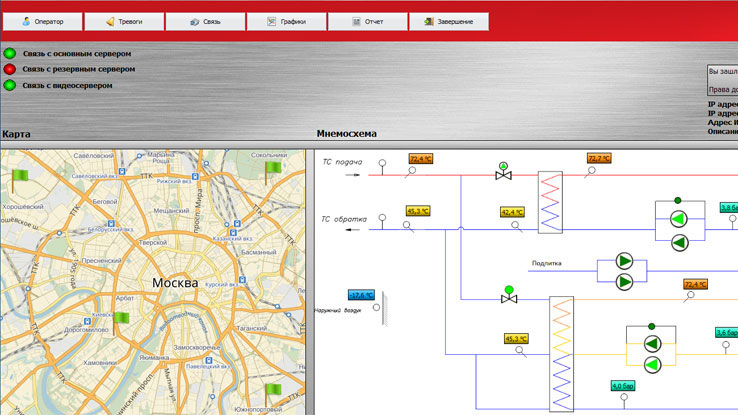Select the lower multicolor heat exchanger

pos(562,354)
